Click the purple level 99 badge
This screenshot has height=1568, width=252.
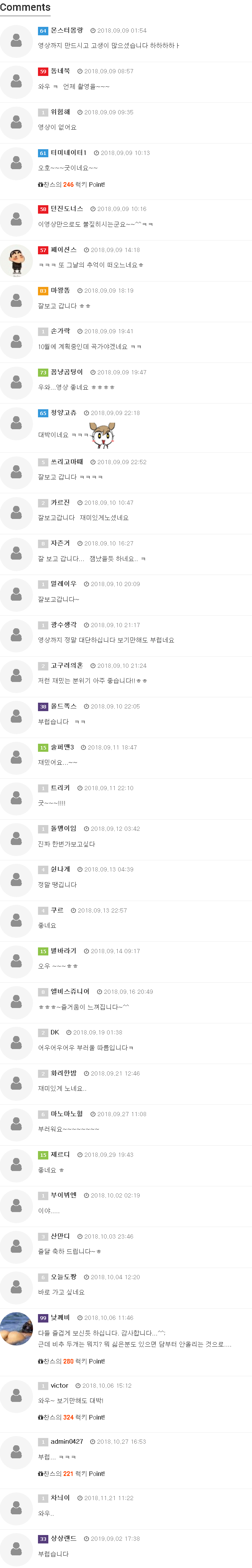pos(43,1318)
